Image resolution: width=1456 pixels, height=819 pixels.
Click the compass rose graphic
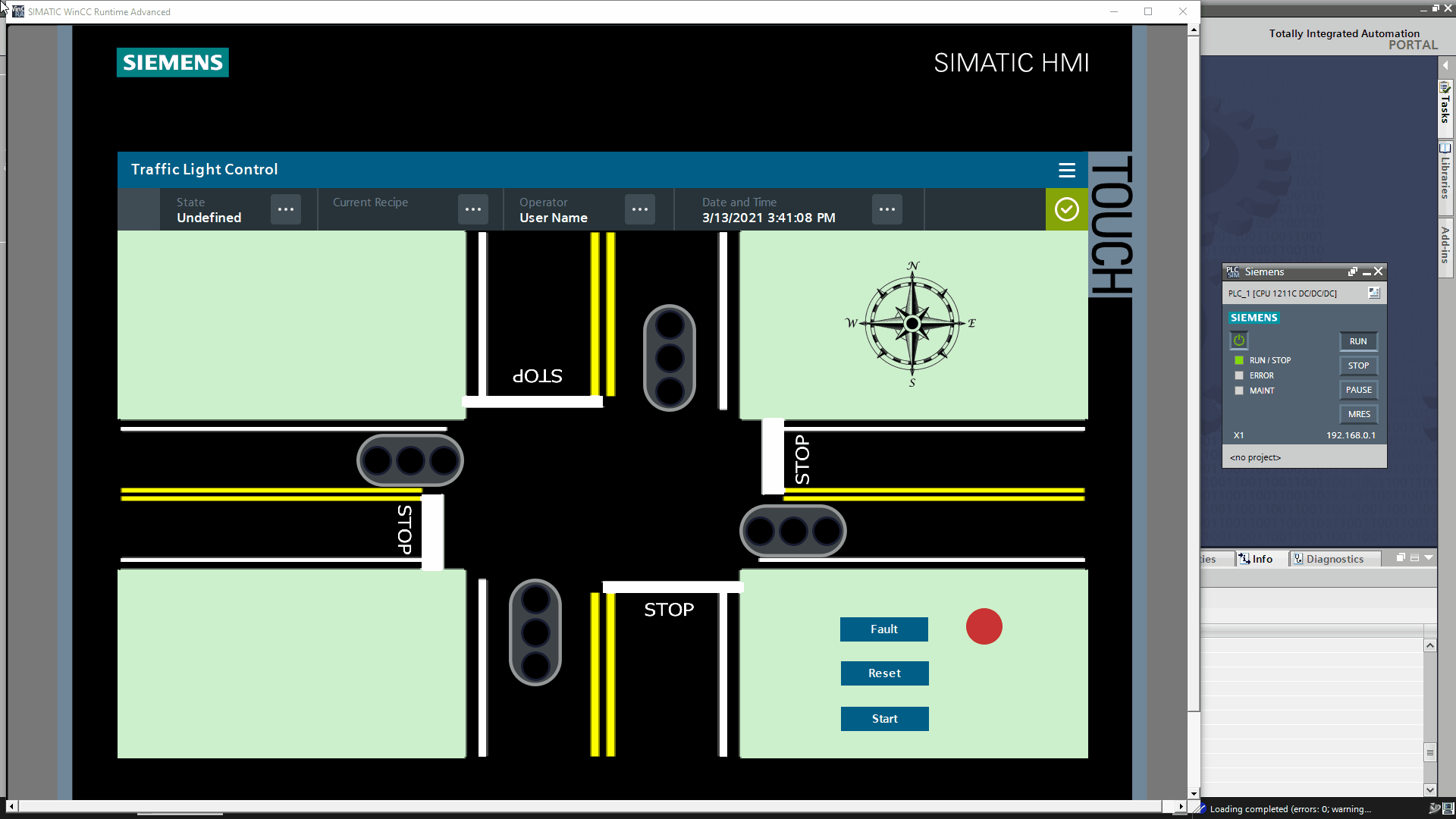(912, 324)
